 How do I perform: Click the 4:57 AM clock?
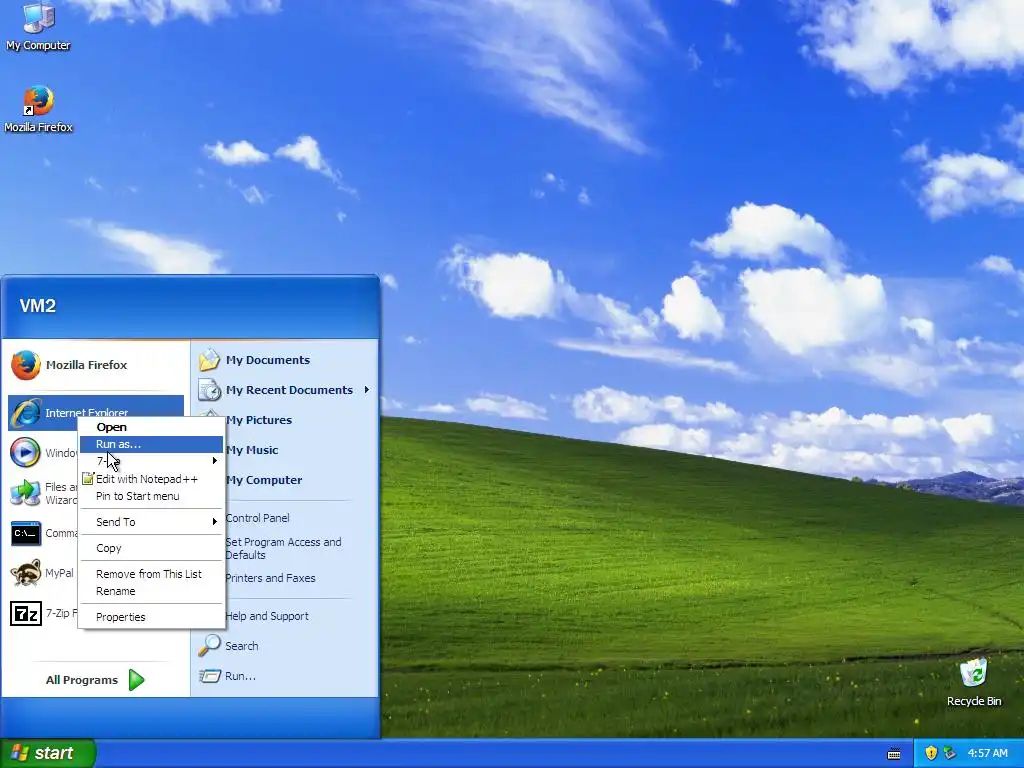[x=987, y=753]
